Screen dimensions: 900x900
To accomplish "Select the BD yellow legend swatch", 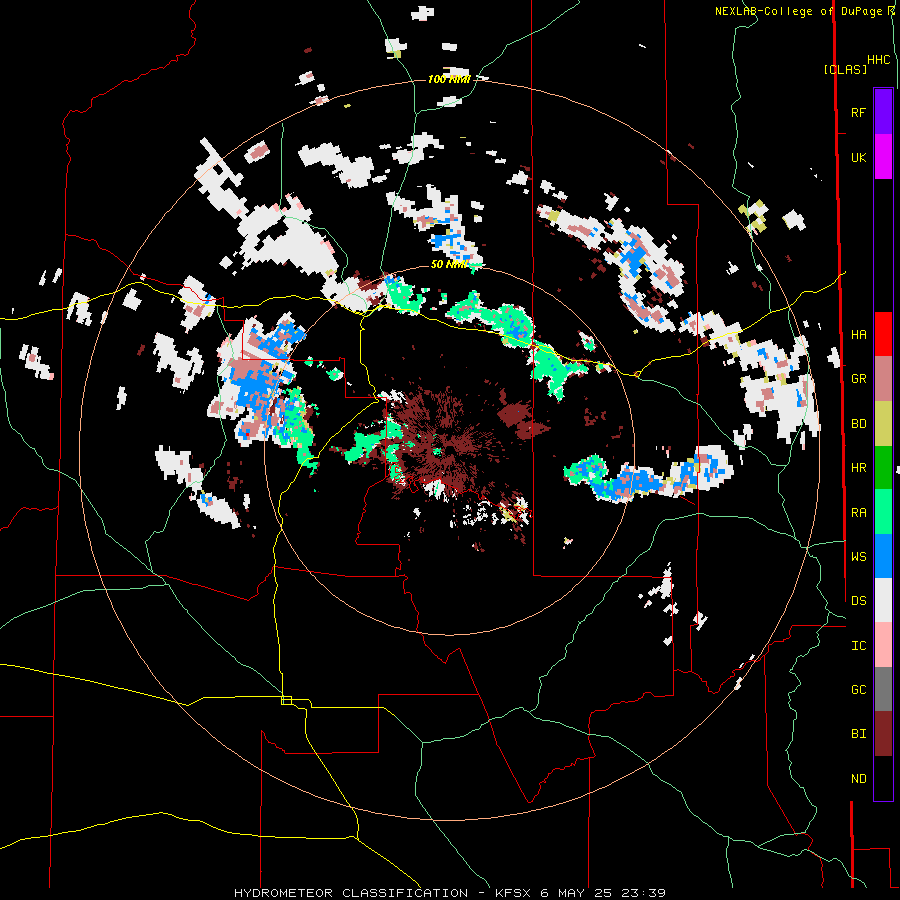I will [x=883, y=424].
